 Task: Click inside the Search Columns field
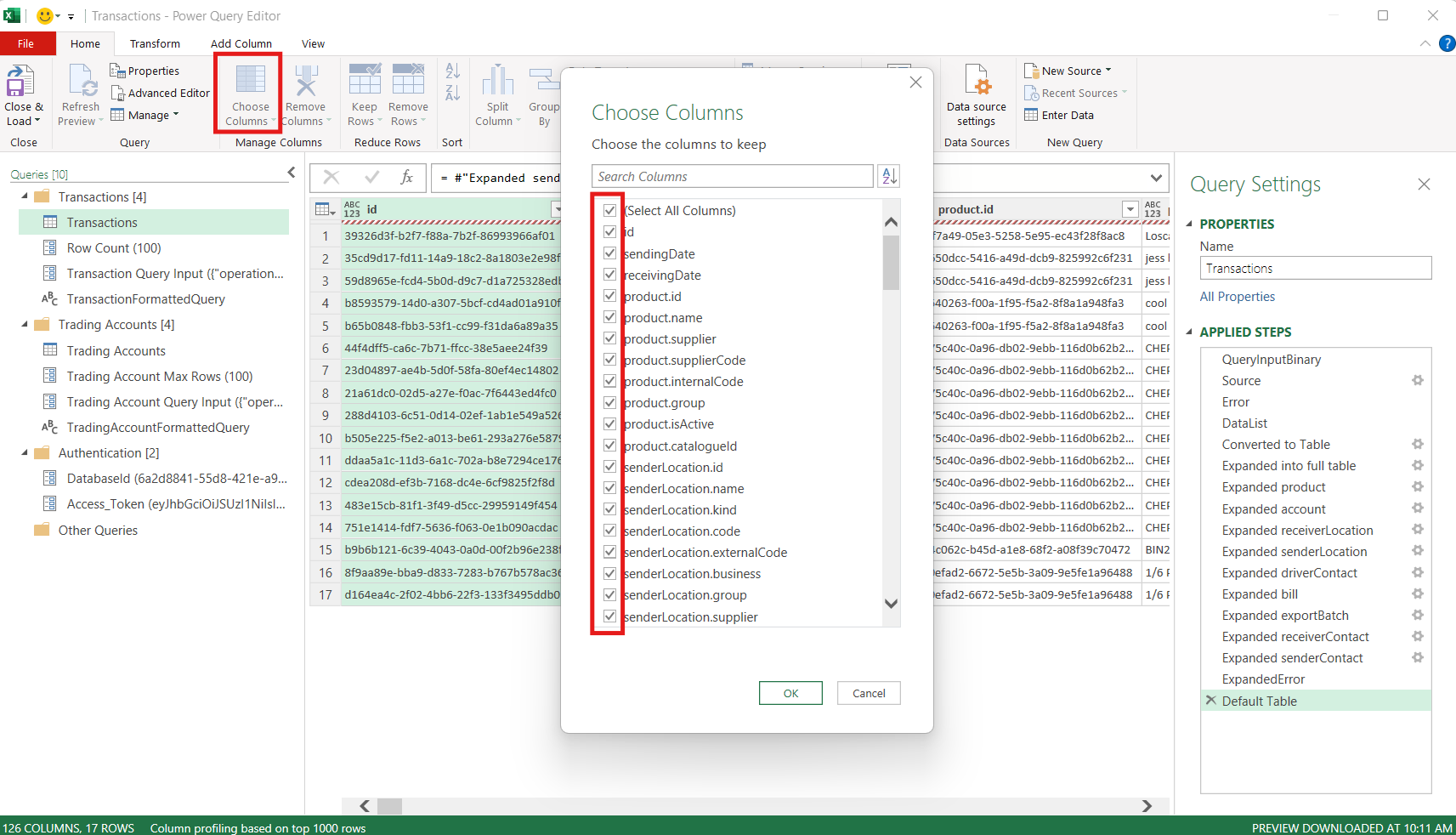pos(732,176)
